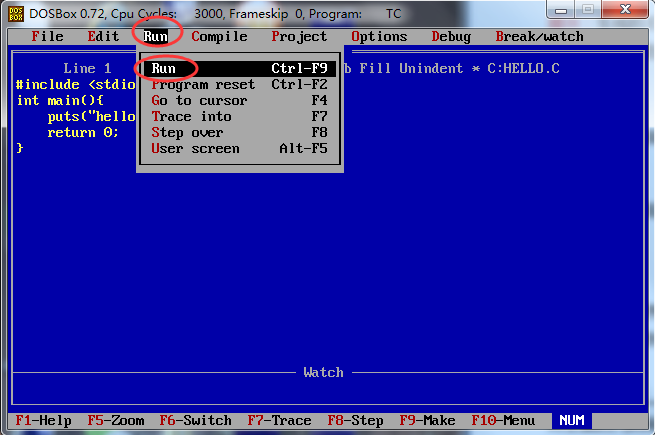Open the Edit menu

point(103,37)
